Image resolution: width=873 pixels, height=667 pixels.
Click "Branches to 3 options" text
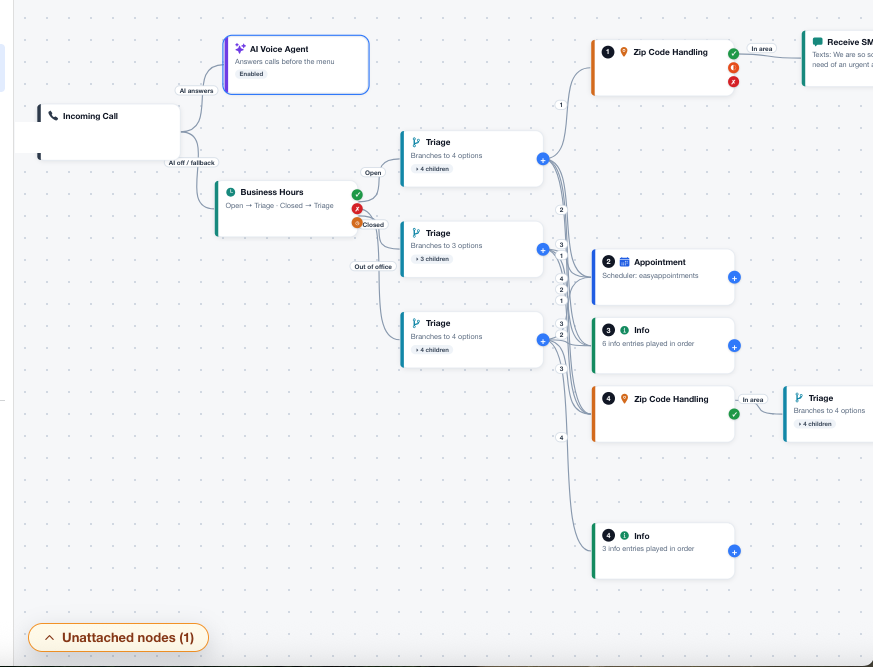(446, 246)
